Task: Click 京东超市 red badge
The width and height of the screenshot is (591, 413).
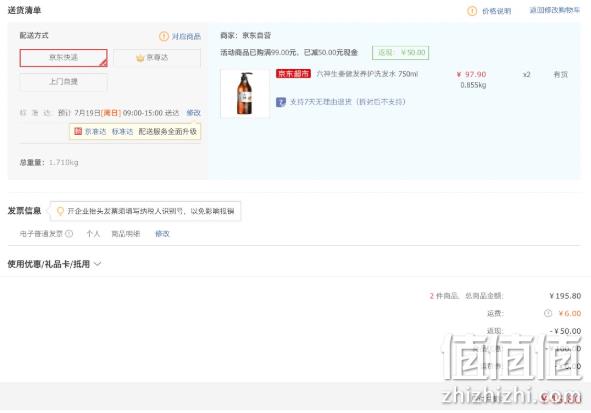Action: [x=293, y=73]
